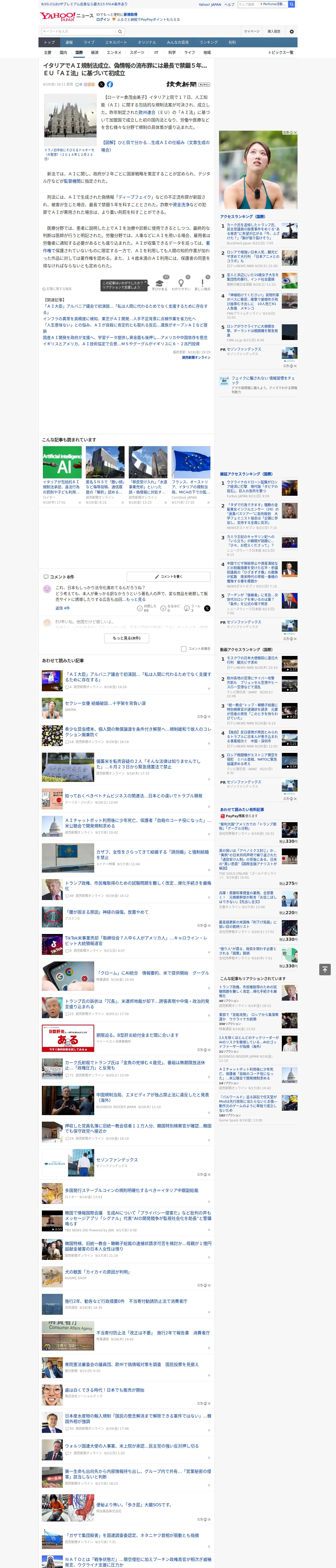This screenshot has height=1568, width=336.
Task: Click the コメントを書く button
Action: click(x=169, y=577)
